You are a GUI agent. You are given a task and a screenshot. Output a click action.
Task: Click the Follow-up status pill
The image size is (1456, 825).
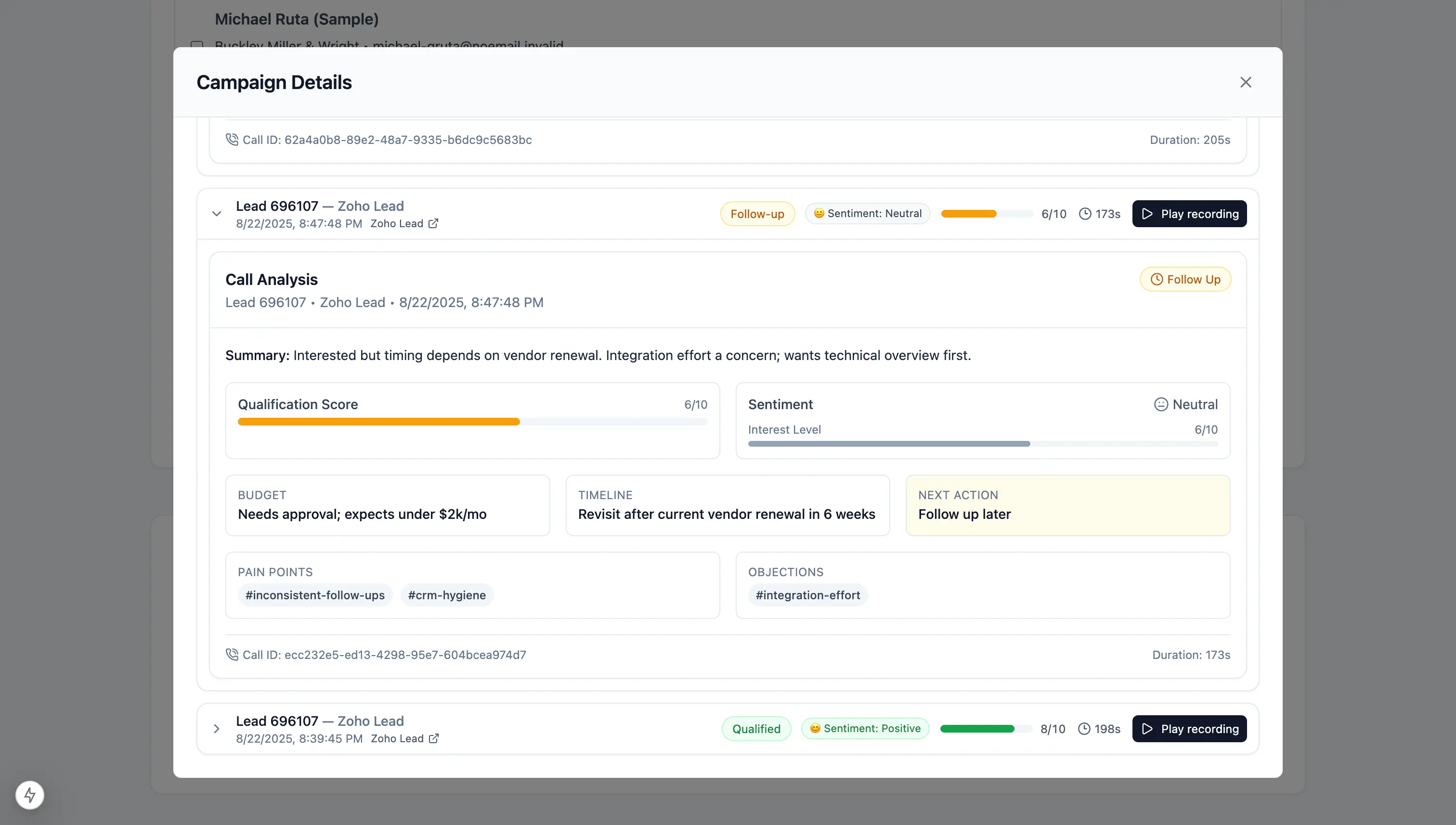tap(757, 214)
